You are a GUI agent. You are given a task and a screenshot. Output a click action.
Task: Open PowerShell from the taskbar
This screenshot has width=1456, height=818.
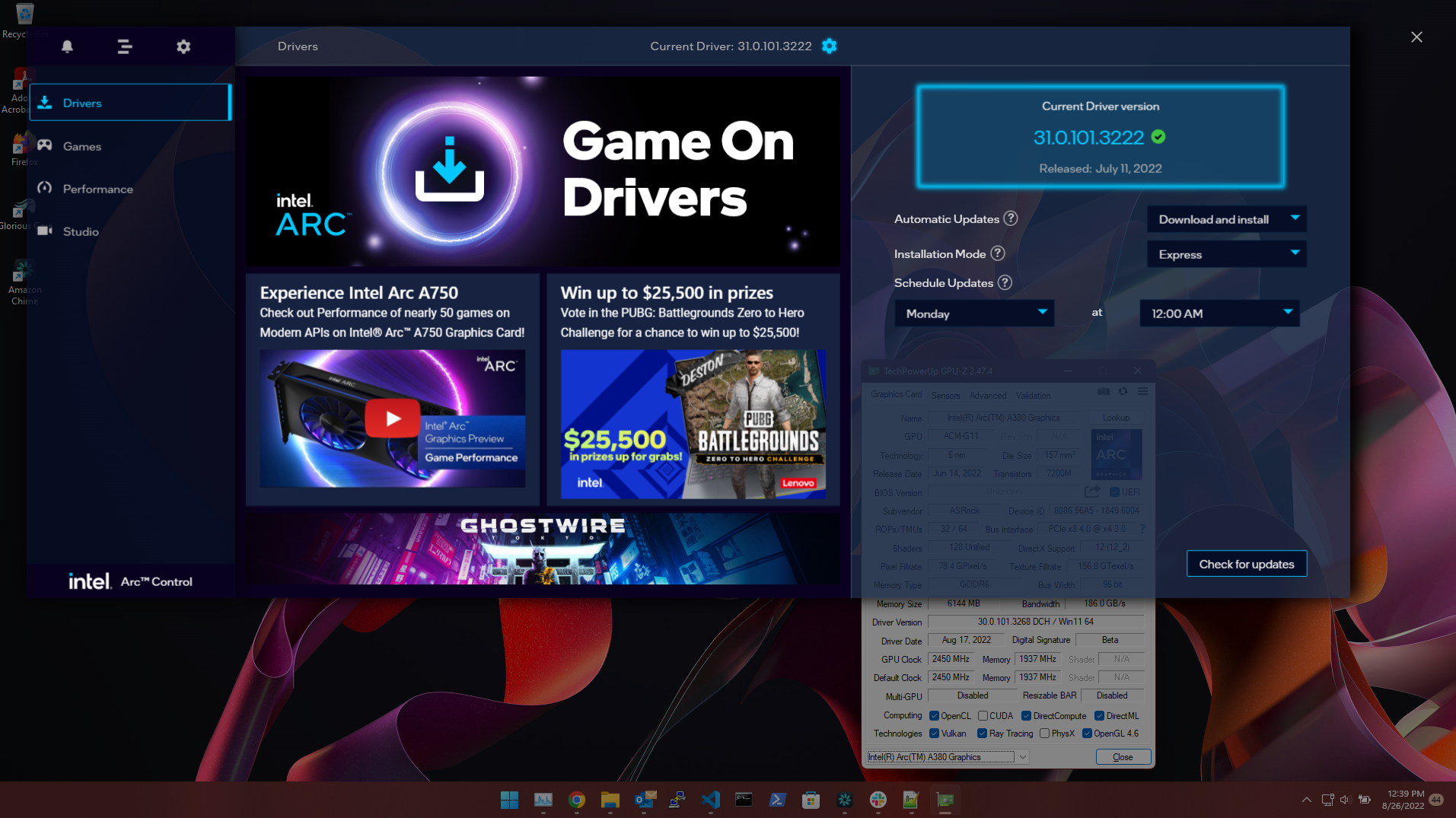pos(777,800)
